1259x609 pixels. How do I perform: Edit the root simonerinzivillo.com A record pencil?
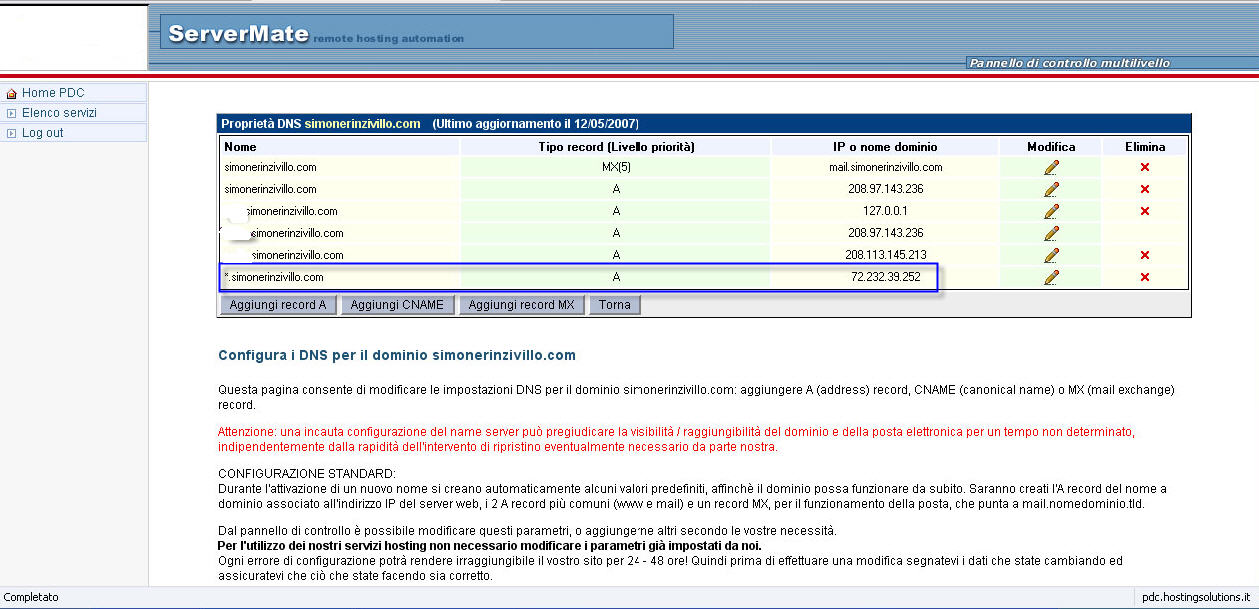[1051, 189]
